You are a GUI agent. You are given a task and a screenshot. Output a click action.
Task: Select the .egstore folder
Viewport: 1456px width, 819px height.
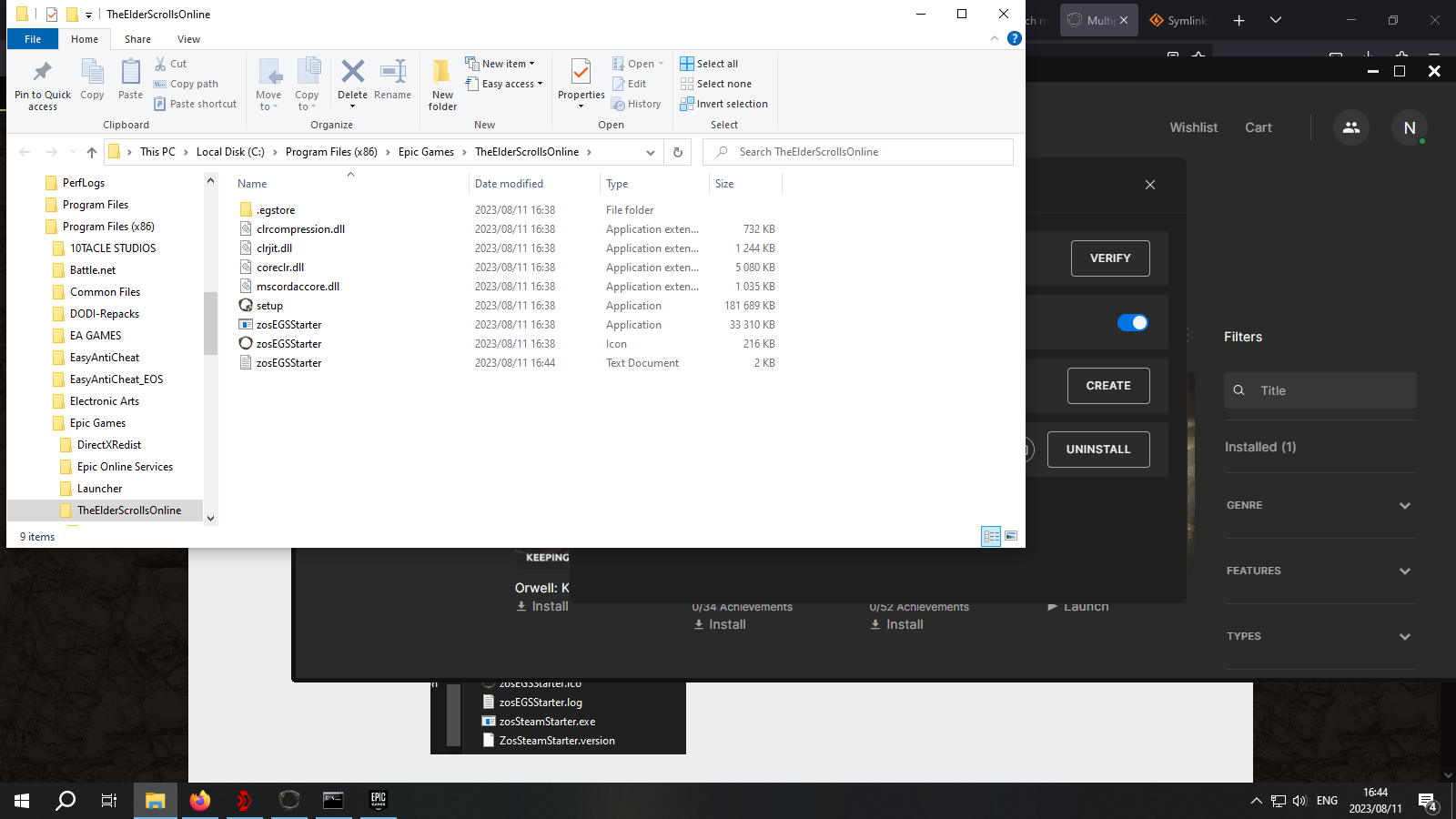click(276, 210)
